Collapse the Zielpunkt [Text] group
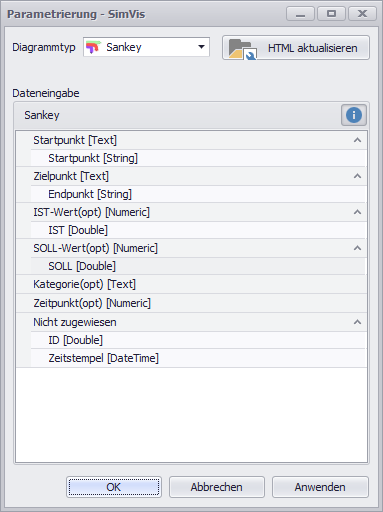Screen dimensions: 383x512 click(x=357, y=176)
